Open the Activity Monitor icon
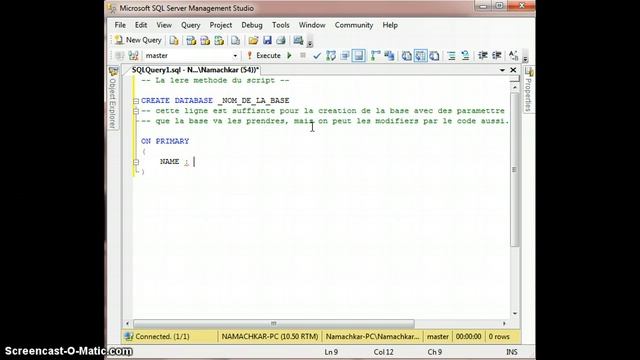Image resolution: width=640 pixels, height=360 pixels. [x=298, y=40]
